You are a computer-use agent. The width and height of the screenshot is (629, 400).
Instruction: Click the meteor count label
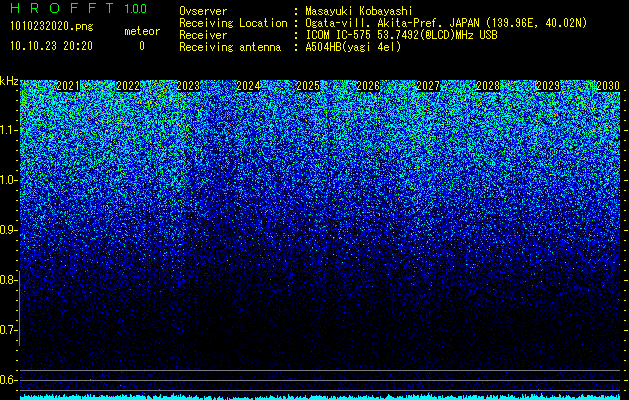point(142,31)
